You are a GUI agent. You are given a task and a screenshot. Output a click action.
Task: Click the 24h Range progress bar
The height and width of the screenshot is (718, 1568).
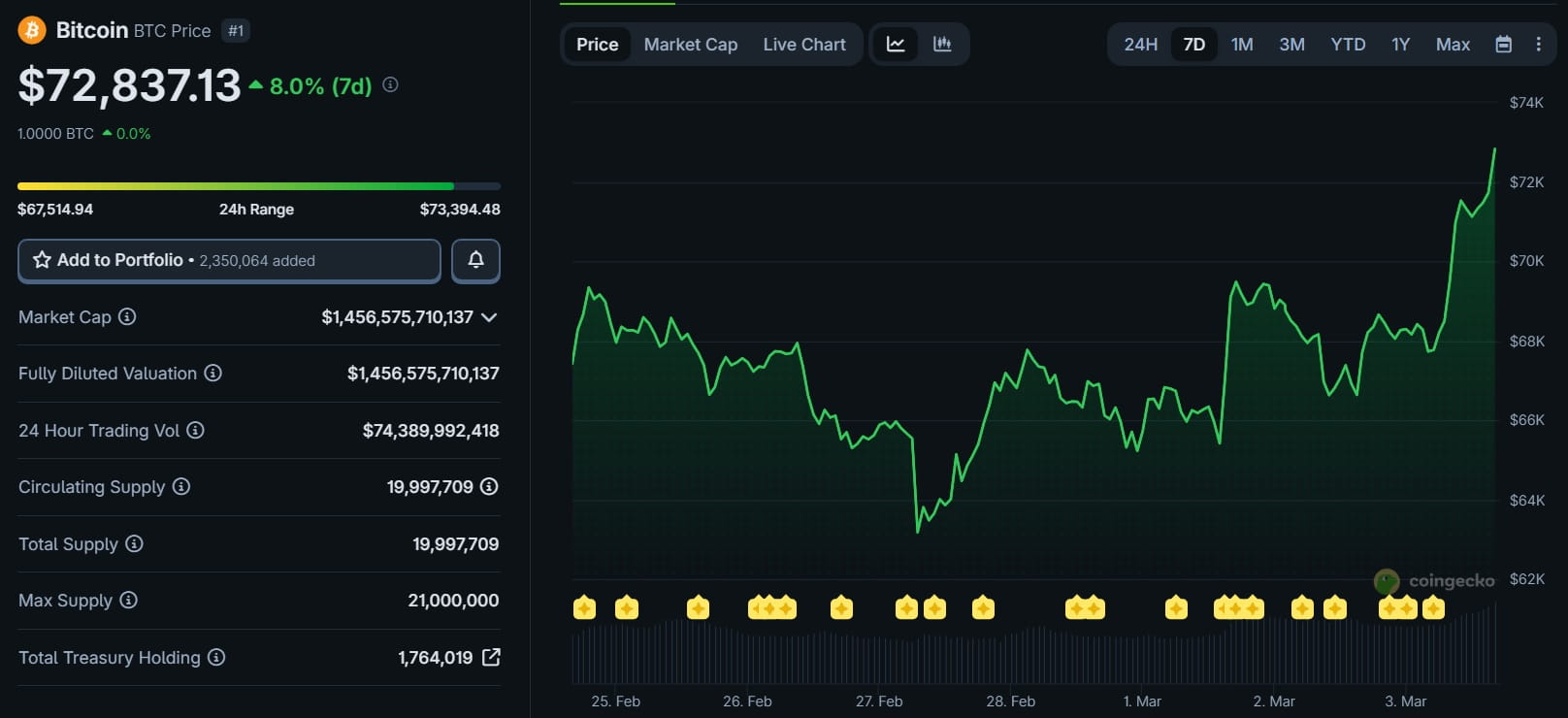point(258,186)
